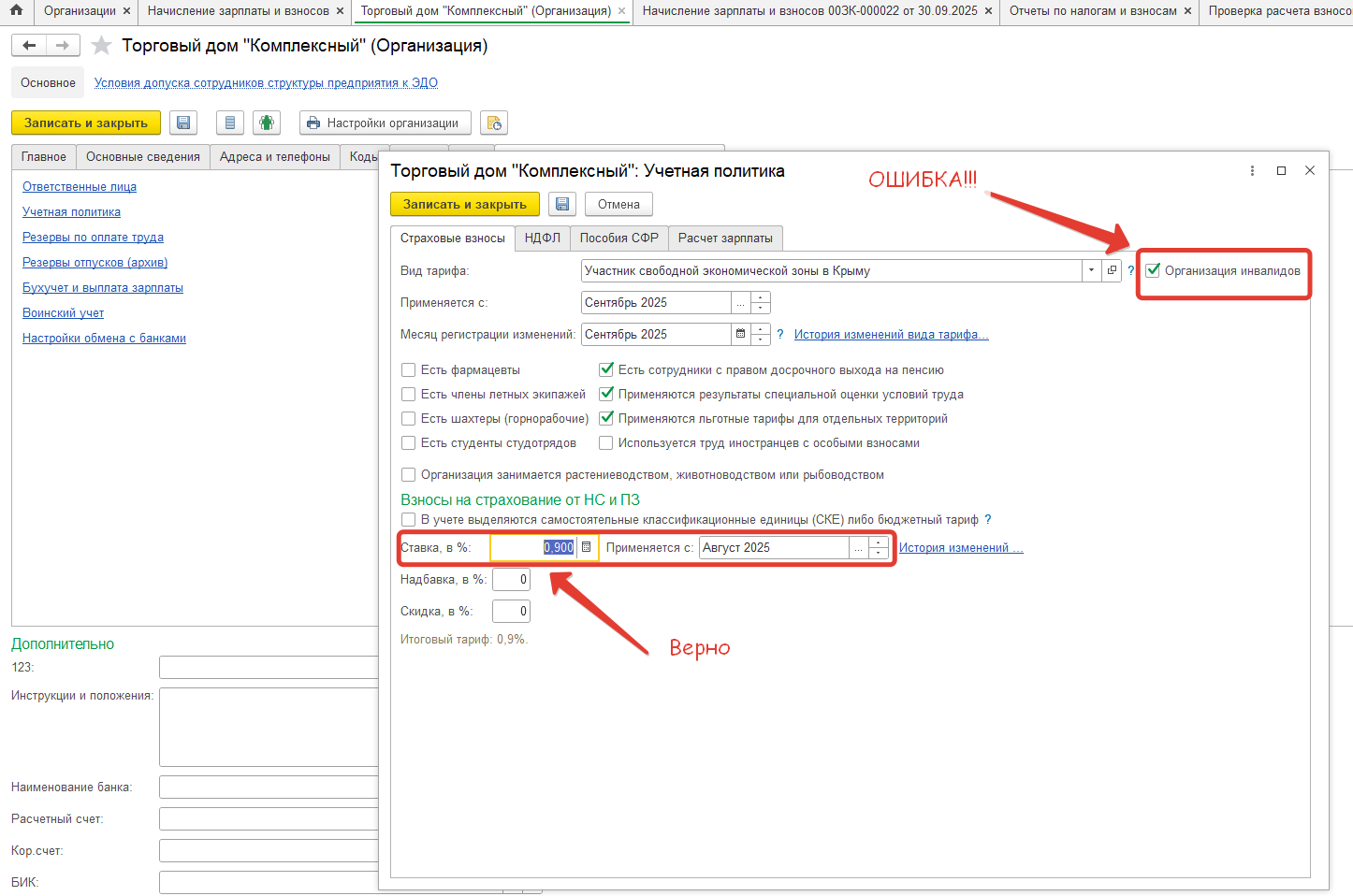Click the Надбавка, в % input field
1353x896 pixels.
click(x=511, y=580)
